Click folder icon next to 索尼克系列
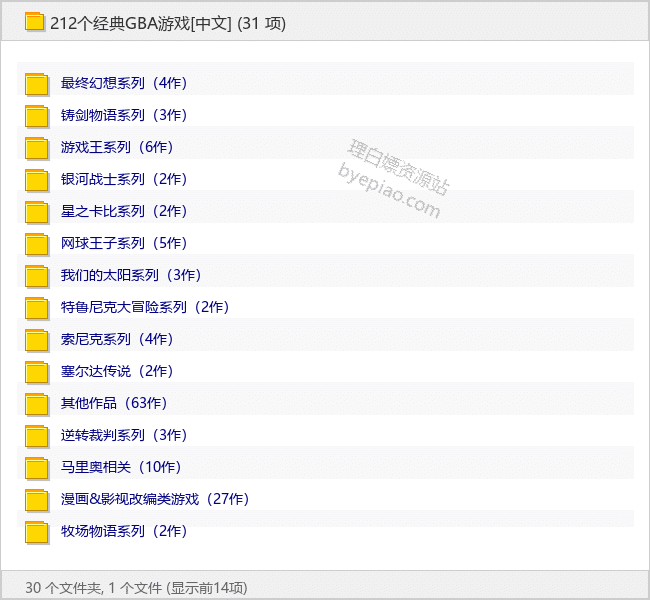 pos(36,340)
